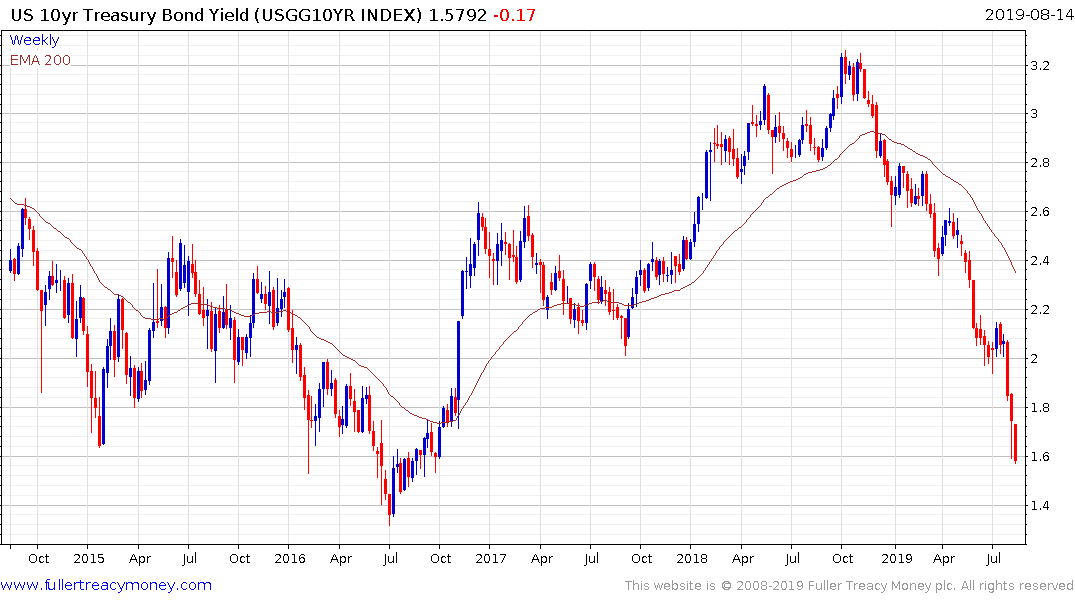Screen dimensions: 1075x600
Task: Select the 'EMA 200' legend label
Action: 40,60
